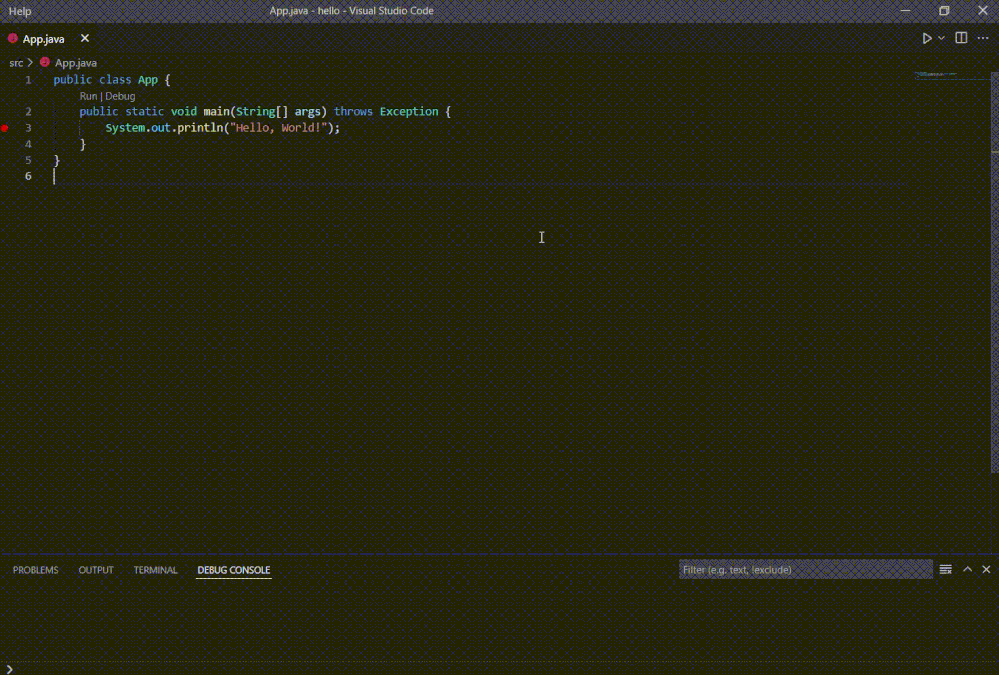Run the Java file with the play icon

pyautogui.click(x=927, y=38)
